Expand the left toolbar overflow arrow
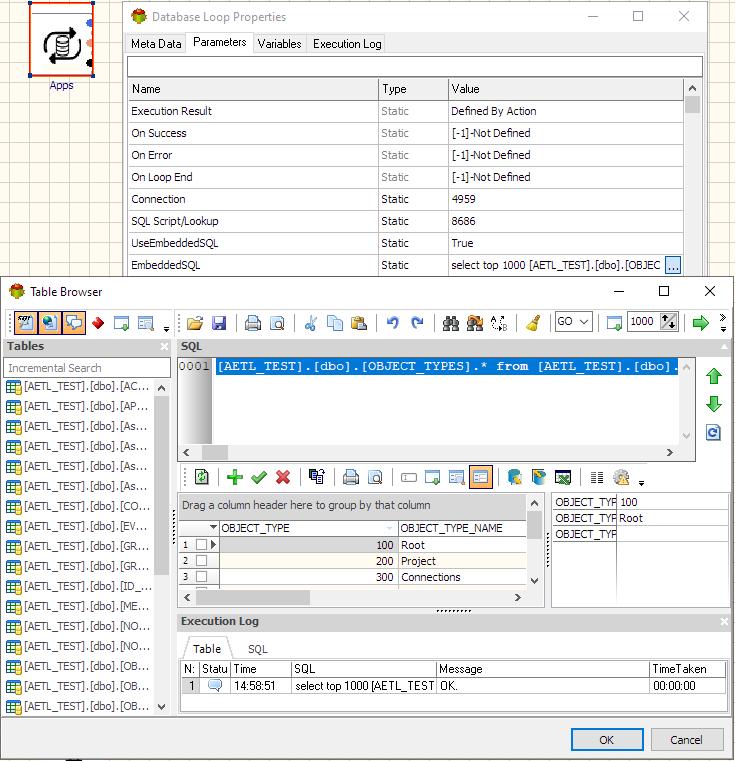Viewport: 735px width, 761px height. point(167,329)
